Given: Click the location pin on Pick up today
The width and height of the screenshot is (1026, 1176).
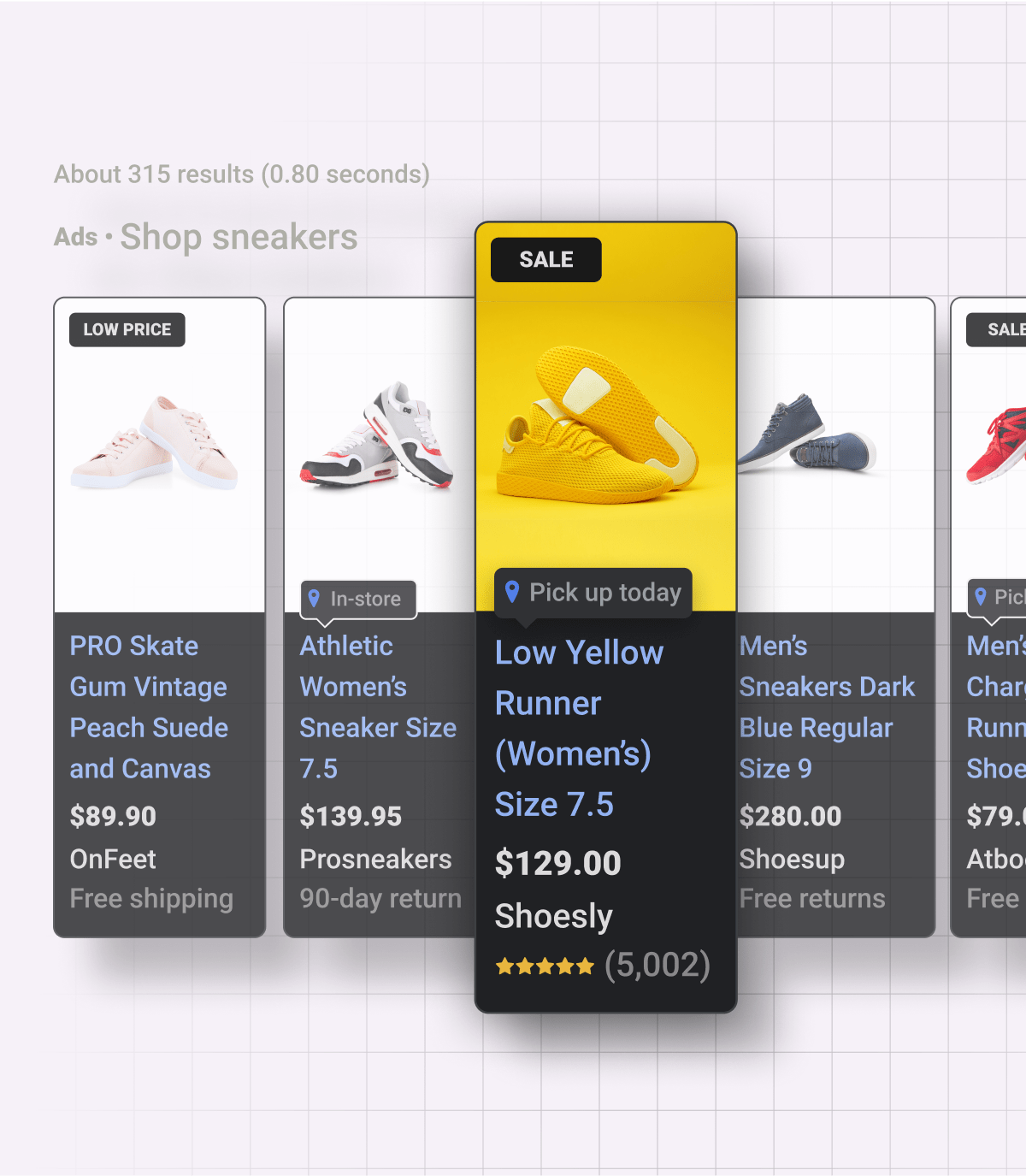Looking at the screenshot, I should 512,592.
